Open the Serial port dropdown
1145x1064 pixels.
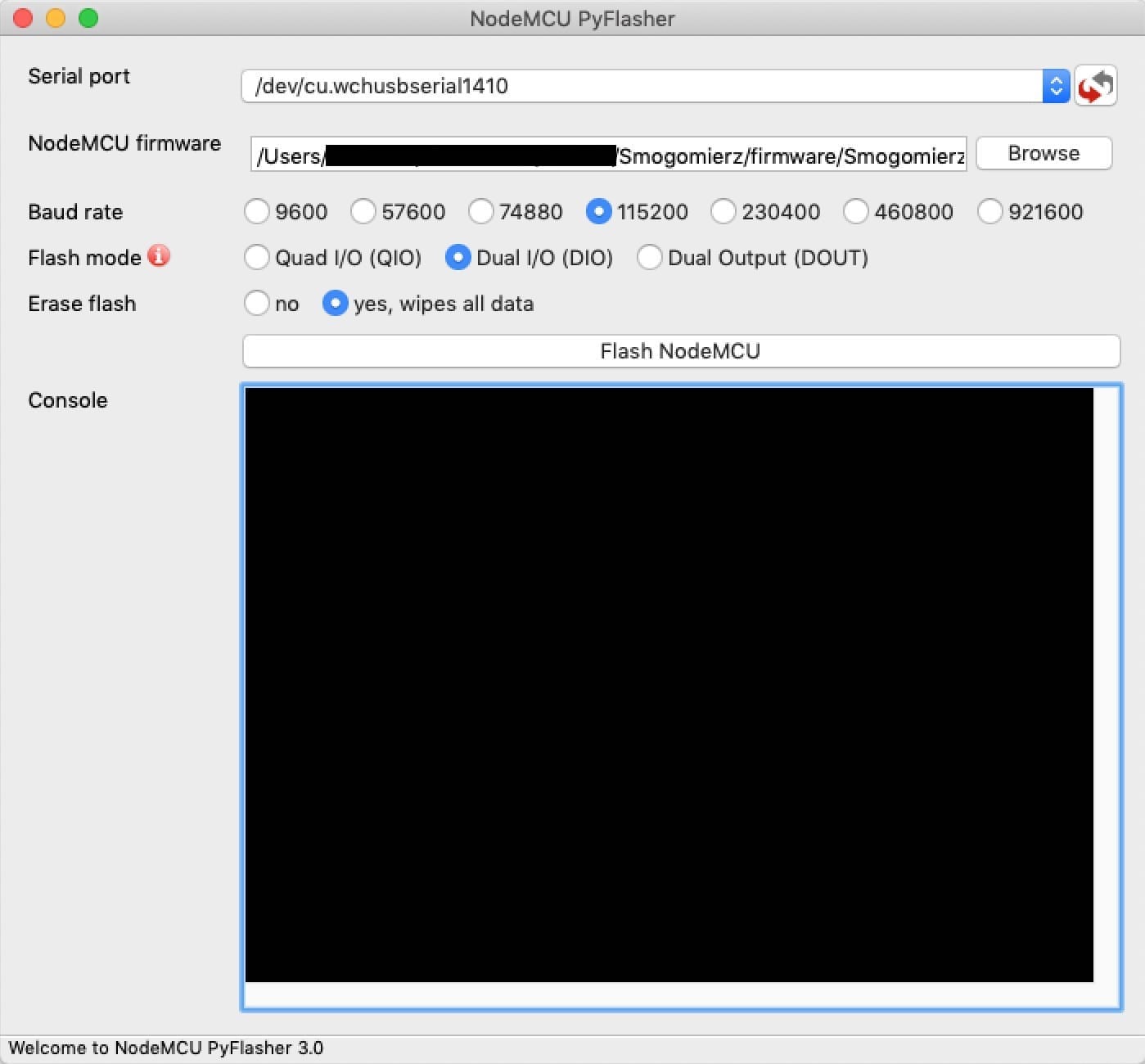click(656, 86)
